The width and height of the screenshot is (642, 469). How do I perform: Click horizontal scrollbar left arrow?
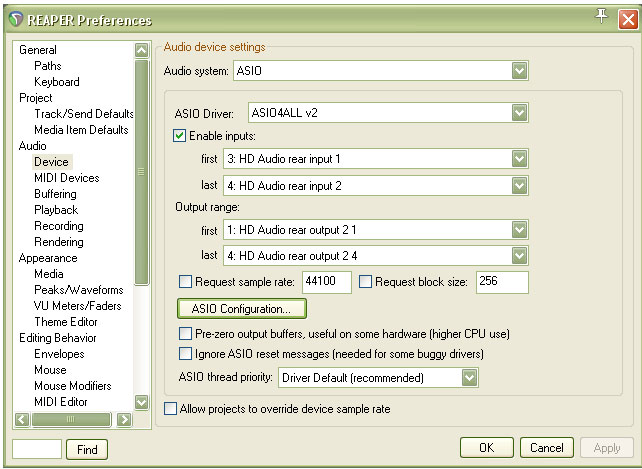22,419
